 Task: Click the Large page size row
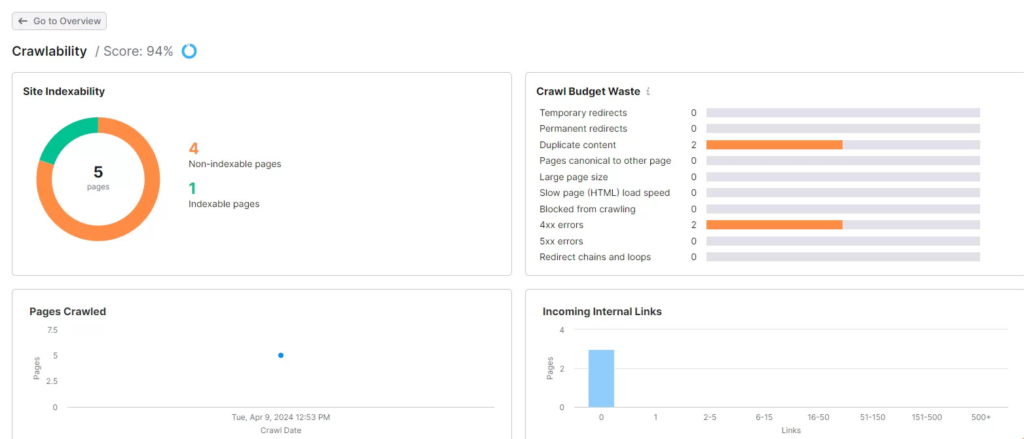click(x=760, y=177)
